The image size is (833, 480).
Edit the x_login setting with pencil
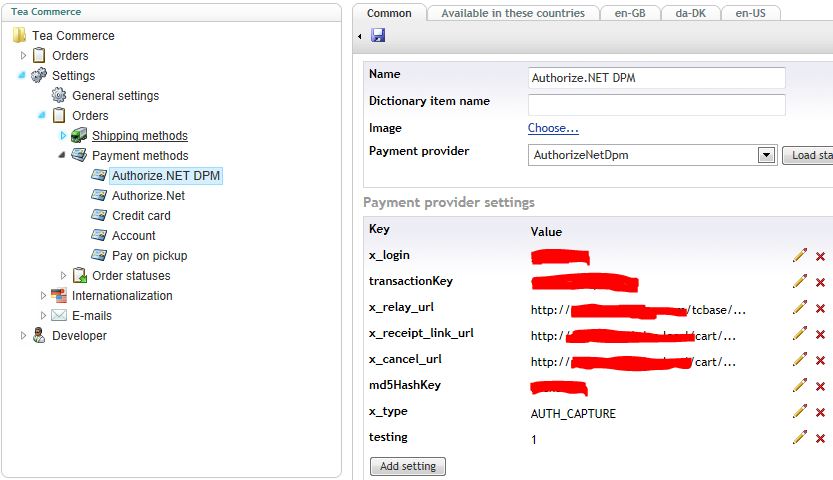pos(800,255)
